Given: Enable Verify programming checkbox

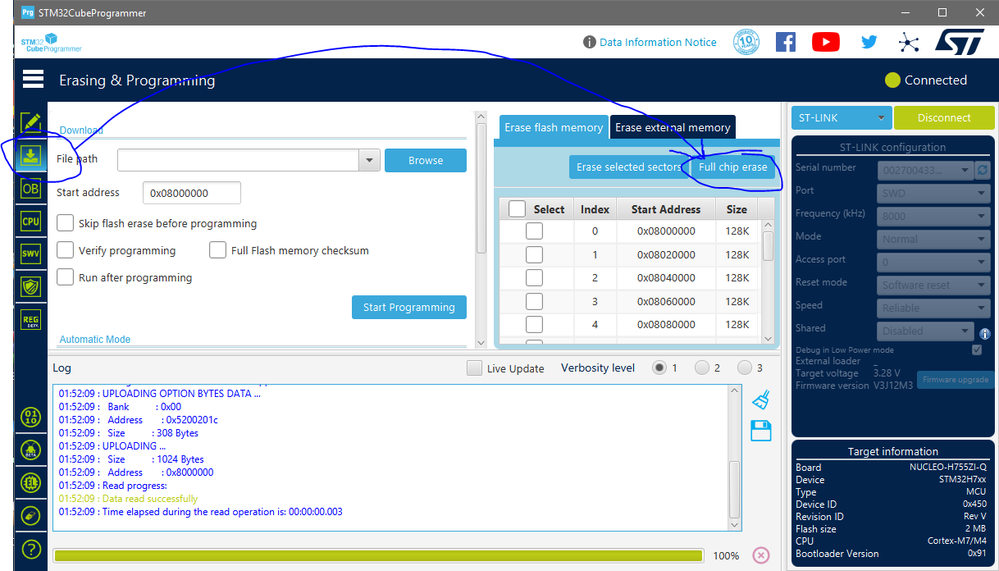Looking at the screenshot, I should [65, 250].
